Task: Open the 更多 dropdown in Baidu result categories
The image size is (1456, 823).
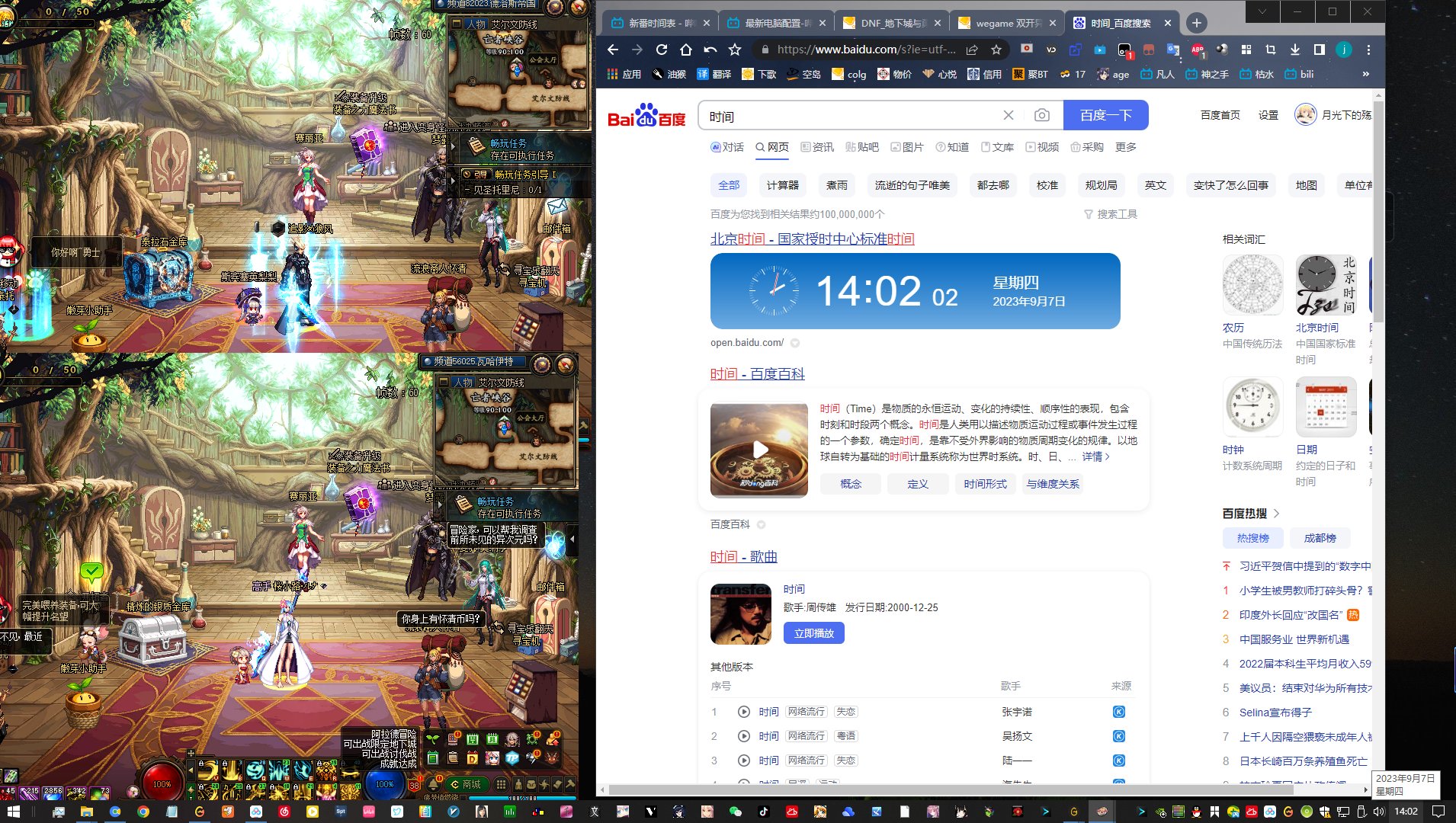Action: (1126, 147)
